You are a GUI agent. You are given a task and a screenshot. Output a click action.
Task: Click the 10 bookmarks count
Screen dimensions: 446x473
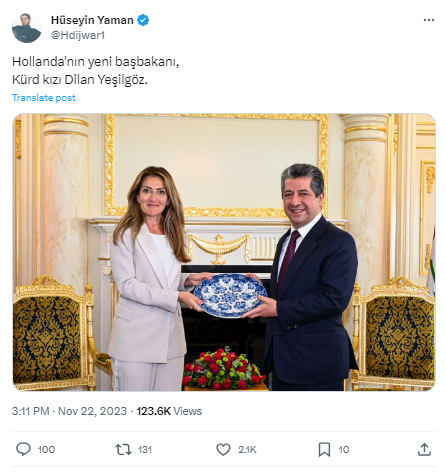coord(344,450)
